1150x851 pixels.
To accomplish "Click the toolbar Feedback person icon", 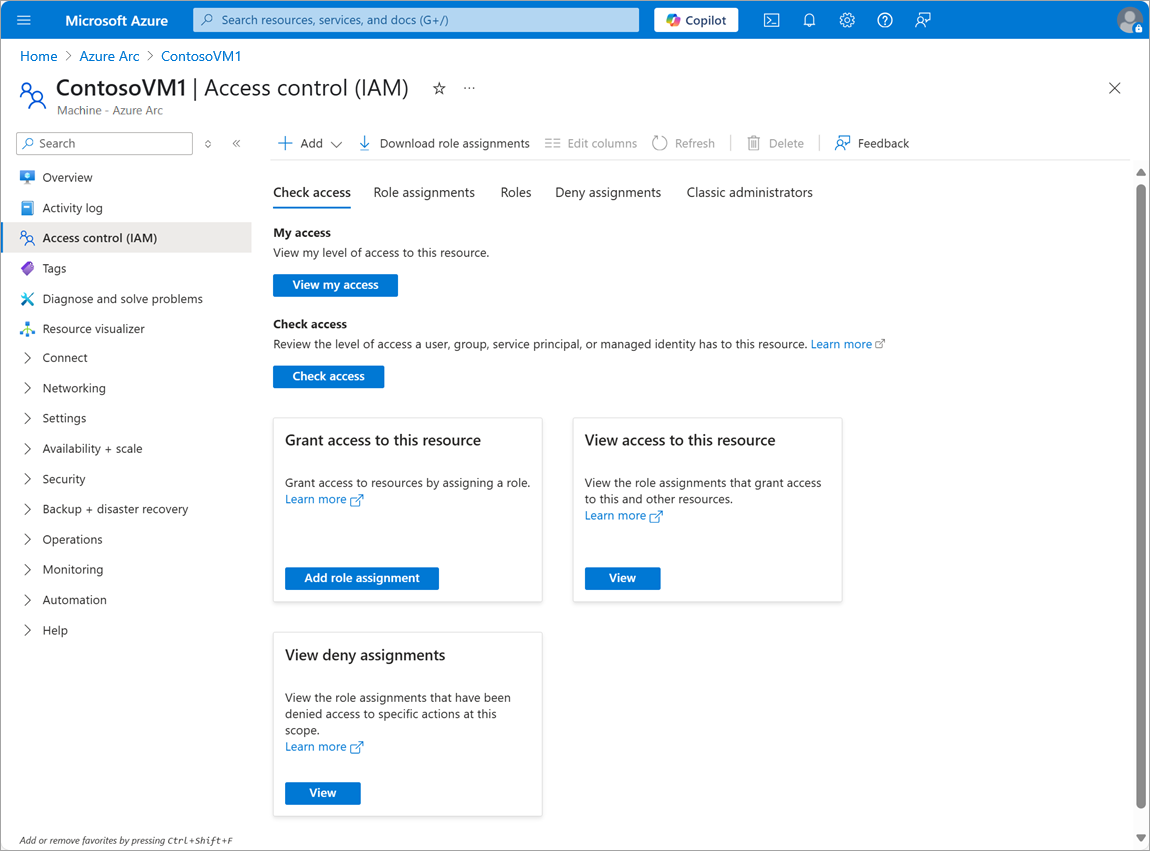I will coord(842,143).
